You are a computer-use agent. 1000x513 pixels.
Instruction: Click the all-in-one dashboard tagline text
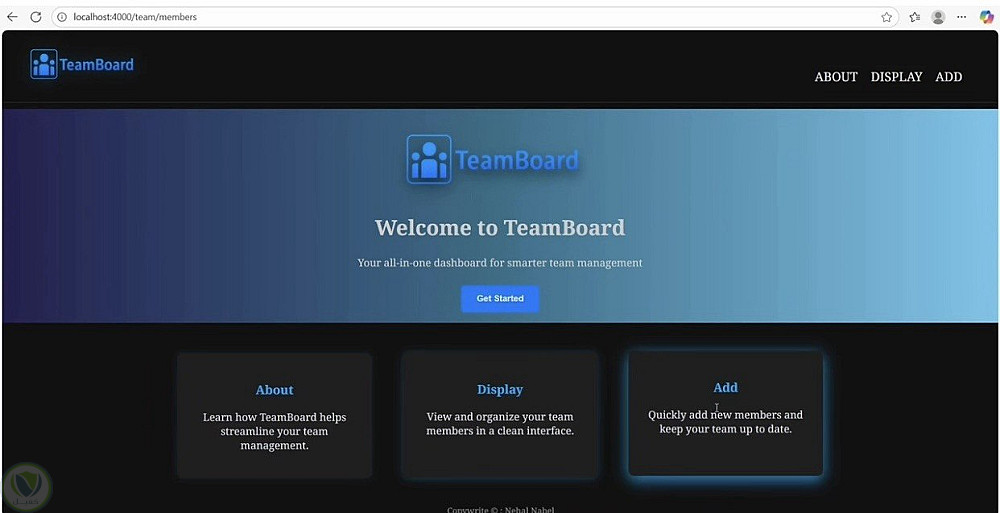(500, 262)
